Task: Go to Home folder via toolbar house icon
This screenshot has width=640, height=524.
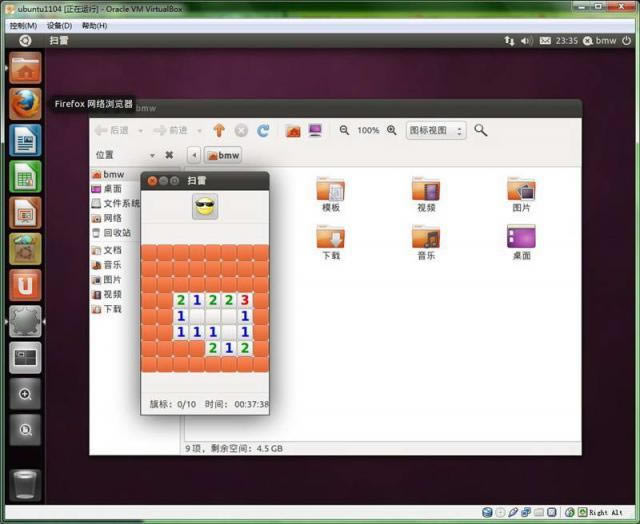Action: click(x=293, y=131)
